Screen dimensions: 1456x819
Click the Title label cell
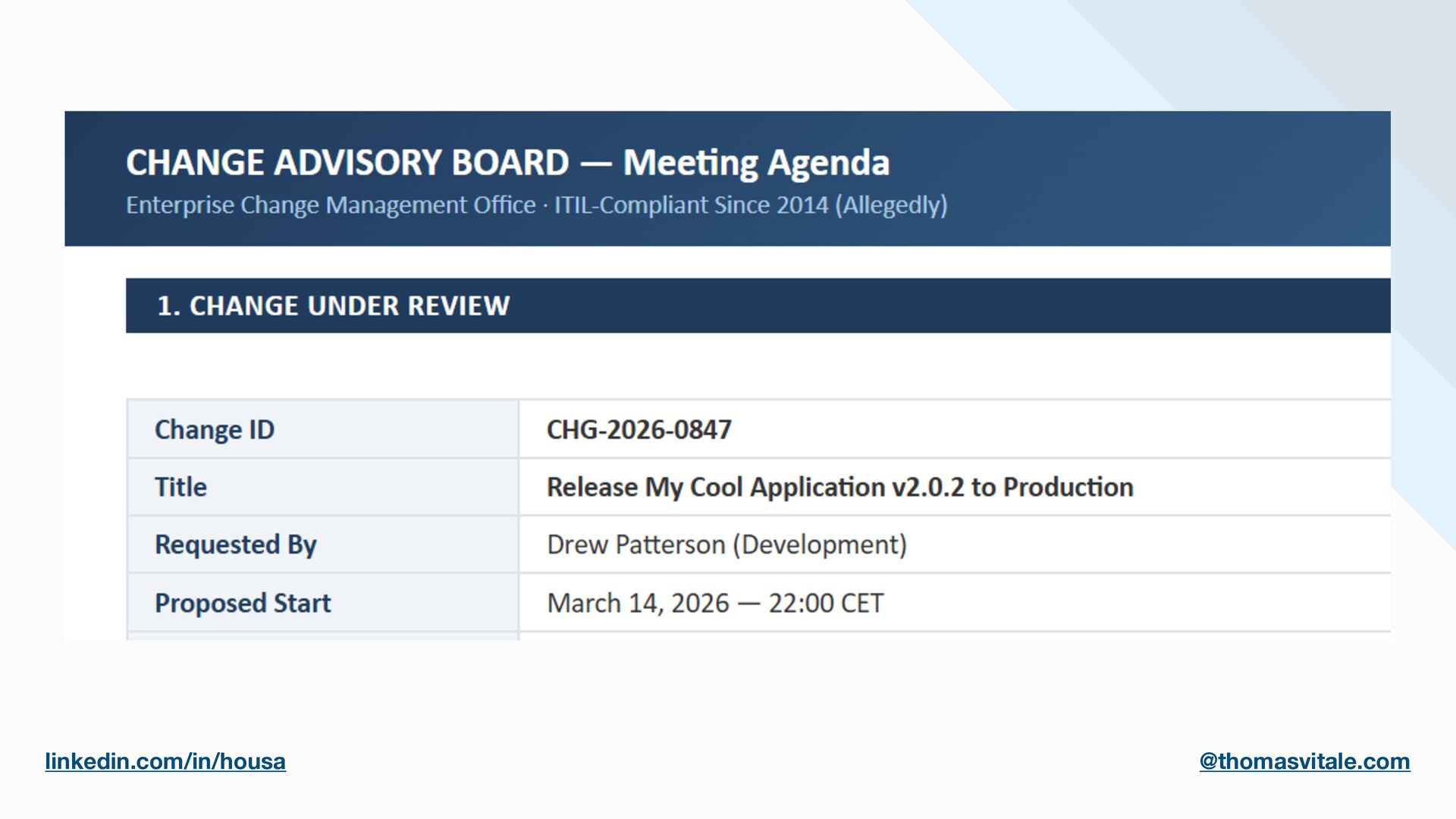pyautogui.click(x=180, y=487)
